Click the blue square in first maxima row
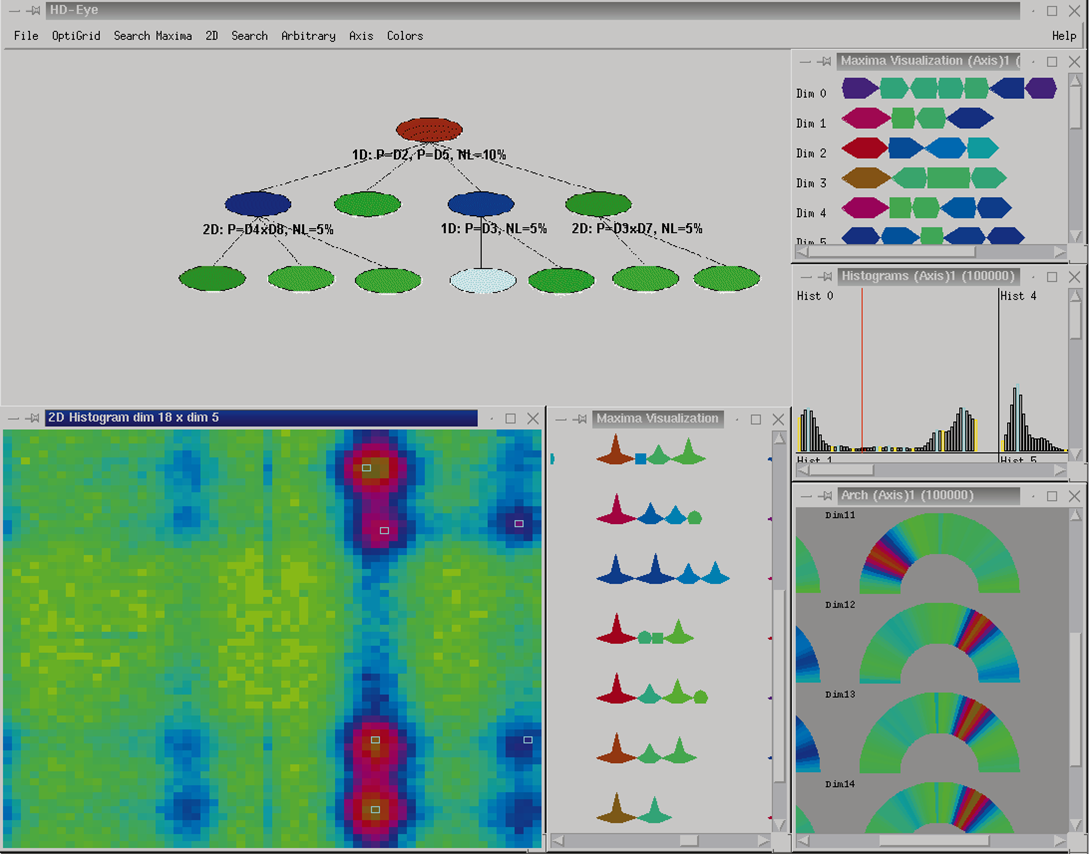The image size is (1089, 854). (640, 458)
